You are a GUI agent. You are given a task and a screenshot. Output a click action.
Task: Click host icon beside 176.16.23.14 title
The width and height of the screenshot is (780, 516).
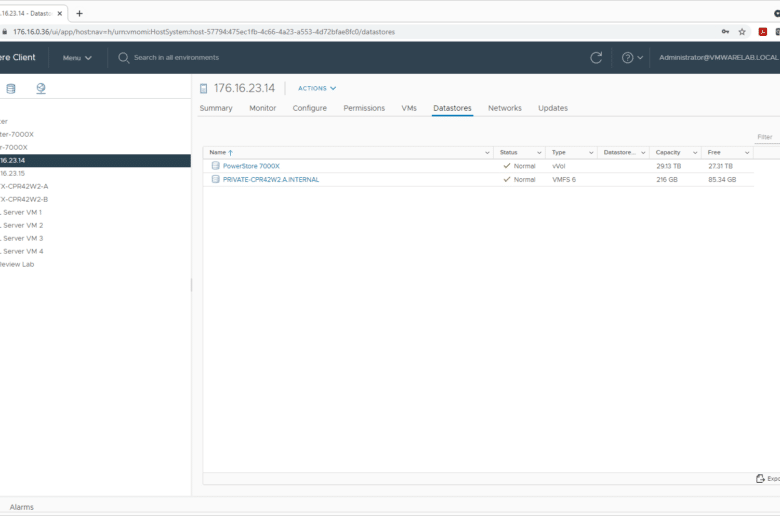[203, 89]
